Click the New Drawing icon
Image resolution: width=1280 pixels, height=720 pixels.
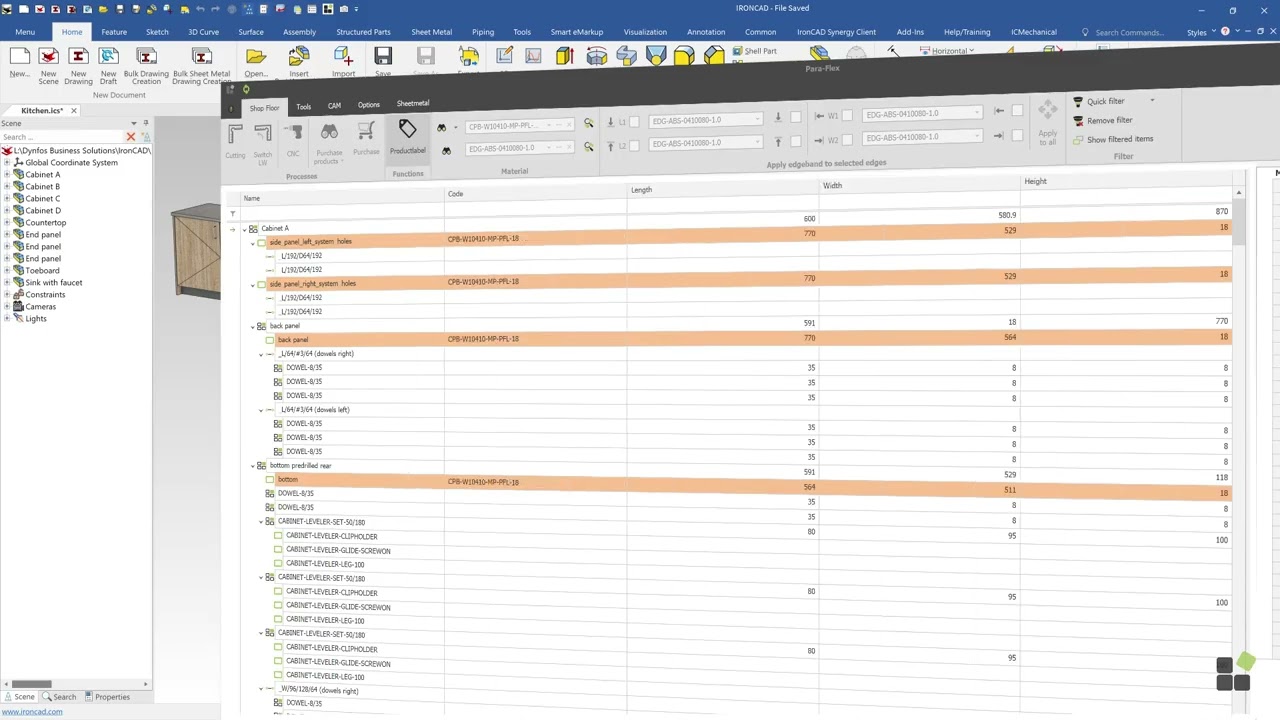(78, 57)
